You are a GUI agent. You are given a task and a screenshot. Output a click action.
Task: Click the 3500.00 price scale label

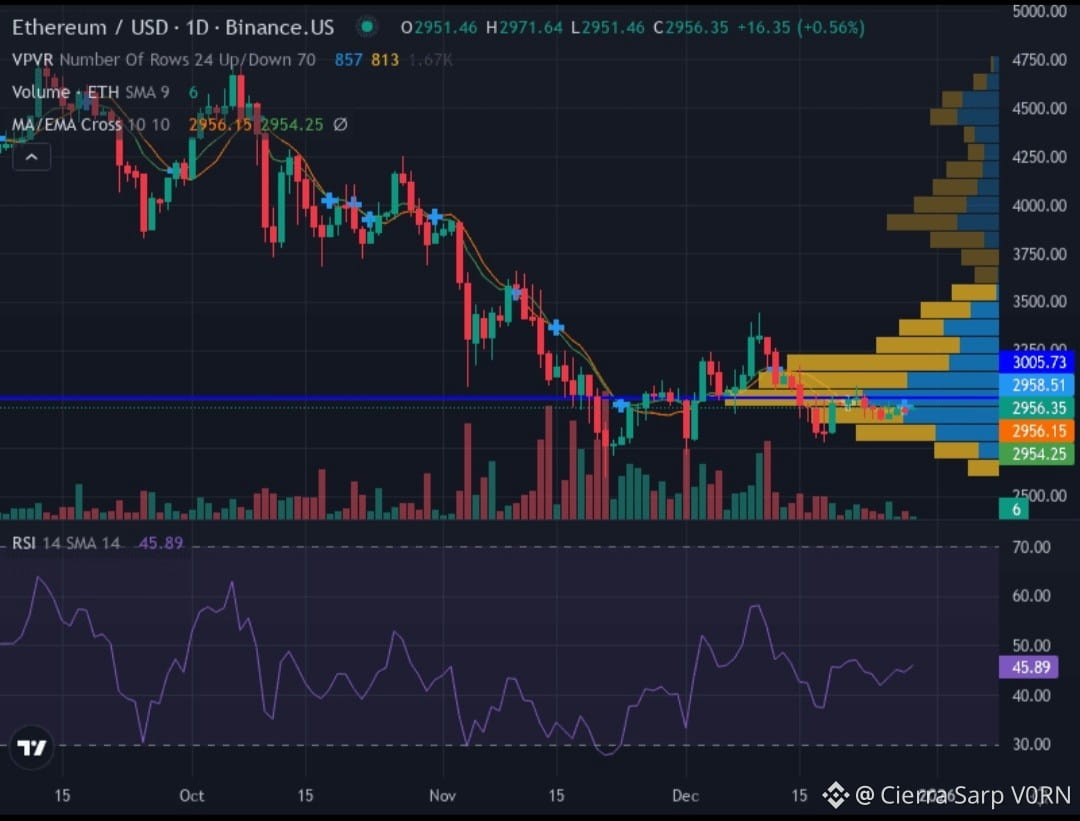click(x=1039, y=302)
